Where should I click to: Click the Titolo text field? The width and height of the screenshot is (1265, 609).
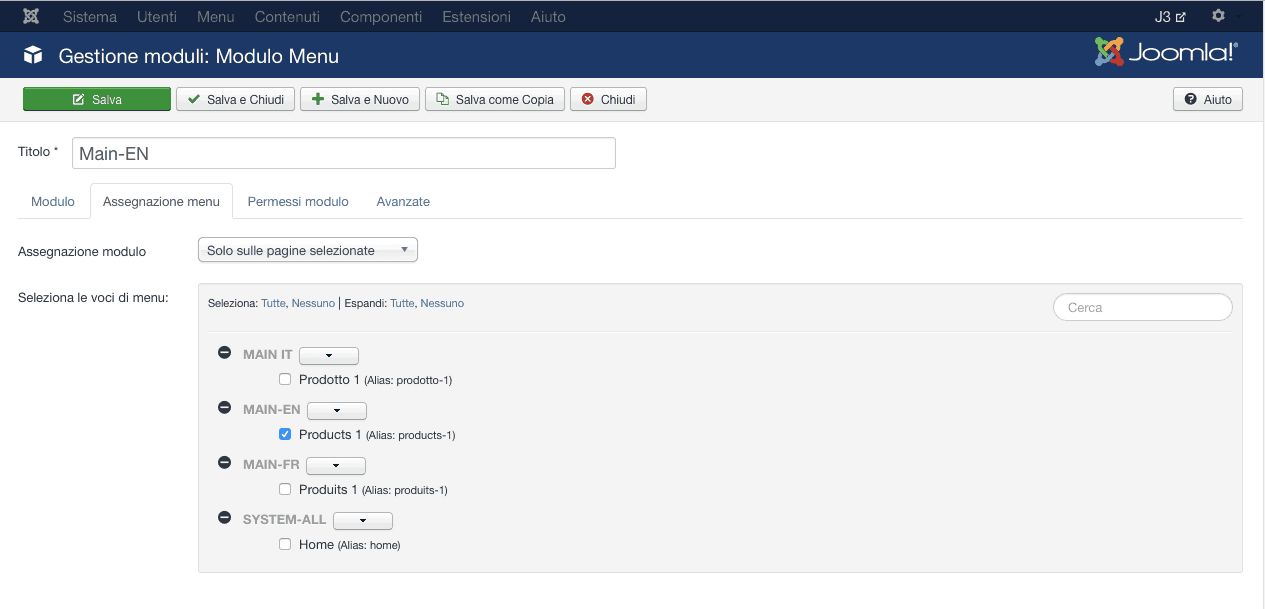343,153
